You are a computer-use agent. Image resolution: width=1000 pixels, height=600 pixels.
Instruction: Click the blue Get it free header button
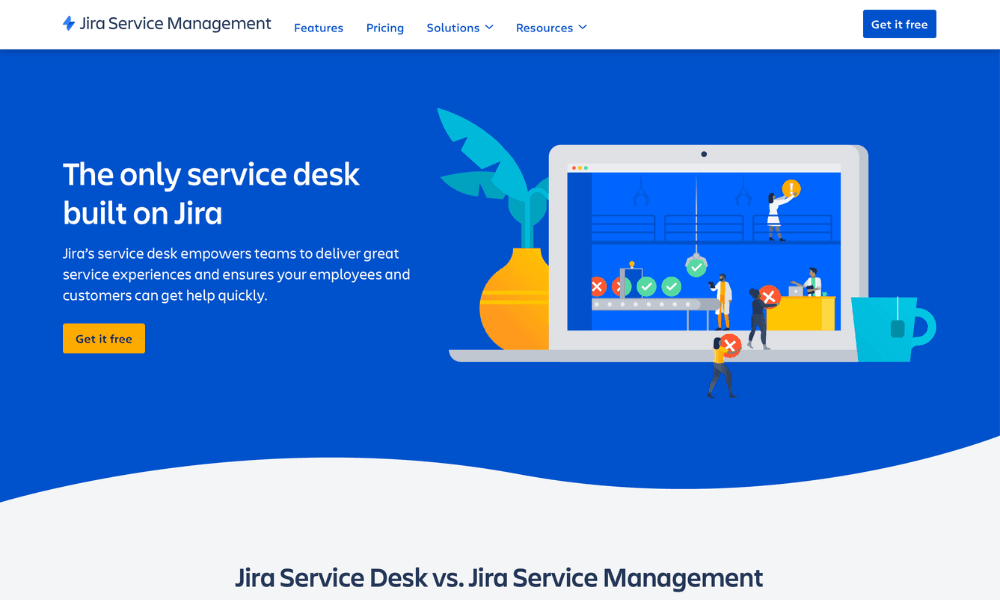tap(899, 24)
